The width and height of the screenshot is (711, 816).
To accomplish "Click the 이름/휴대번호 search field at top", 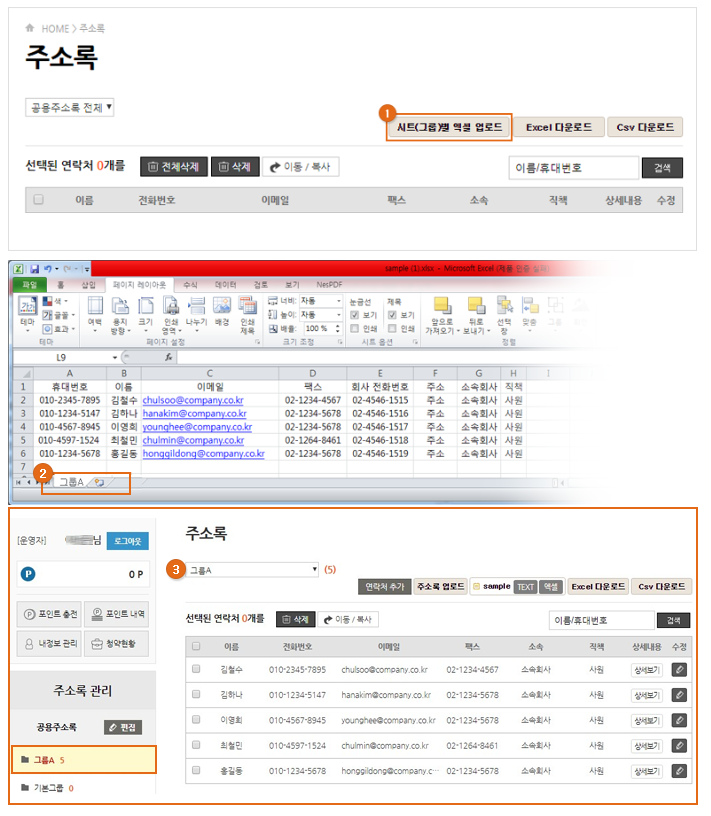I will click(x=572, y=168).
